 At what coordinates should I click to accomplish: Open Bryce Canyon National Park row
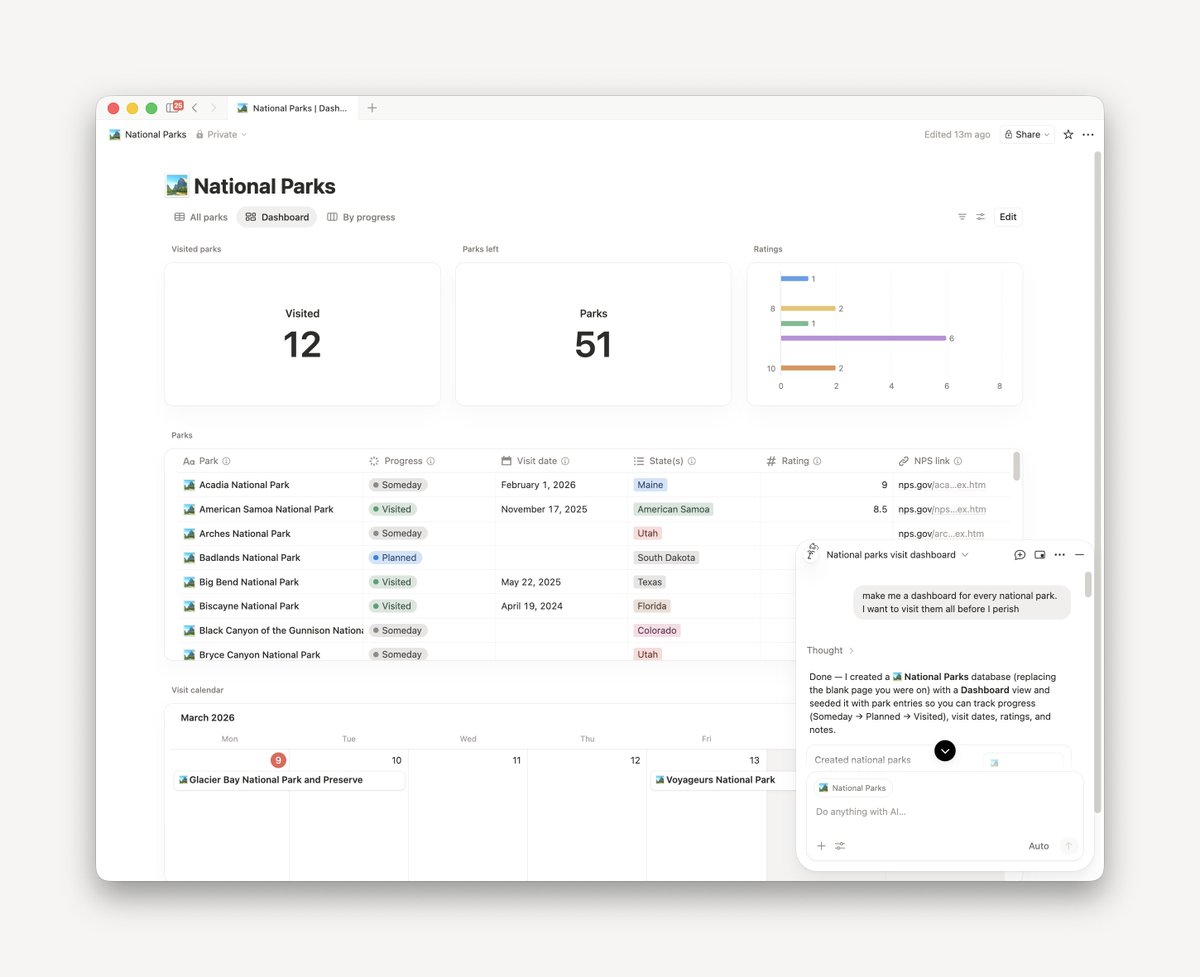259,655
